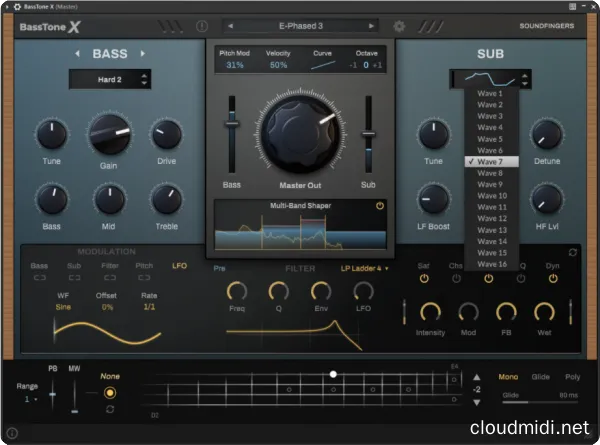
Task: Open the LP Ladder 4 filter type dropdown
Action: coord(364,268)
